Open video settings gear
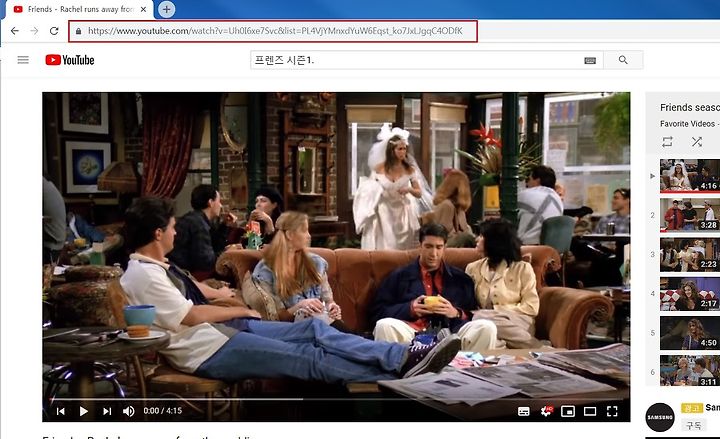The height and width of the screenshot is (439, 720). 546,411
